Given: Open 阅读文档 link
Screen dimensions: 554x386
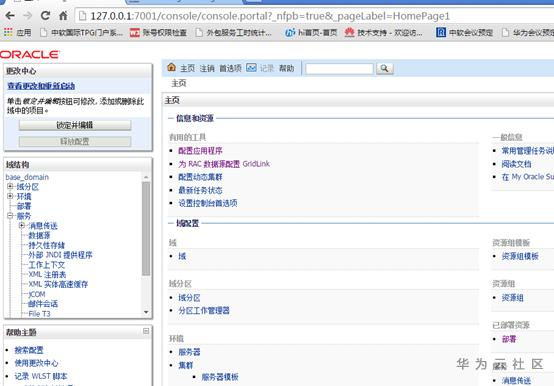Looking at the screenshot, I should (517, 164).
